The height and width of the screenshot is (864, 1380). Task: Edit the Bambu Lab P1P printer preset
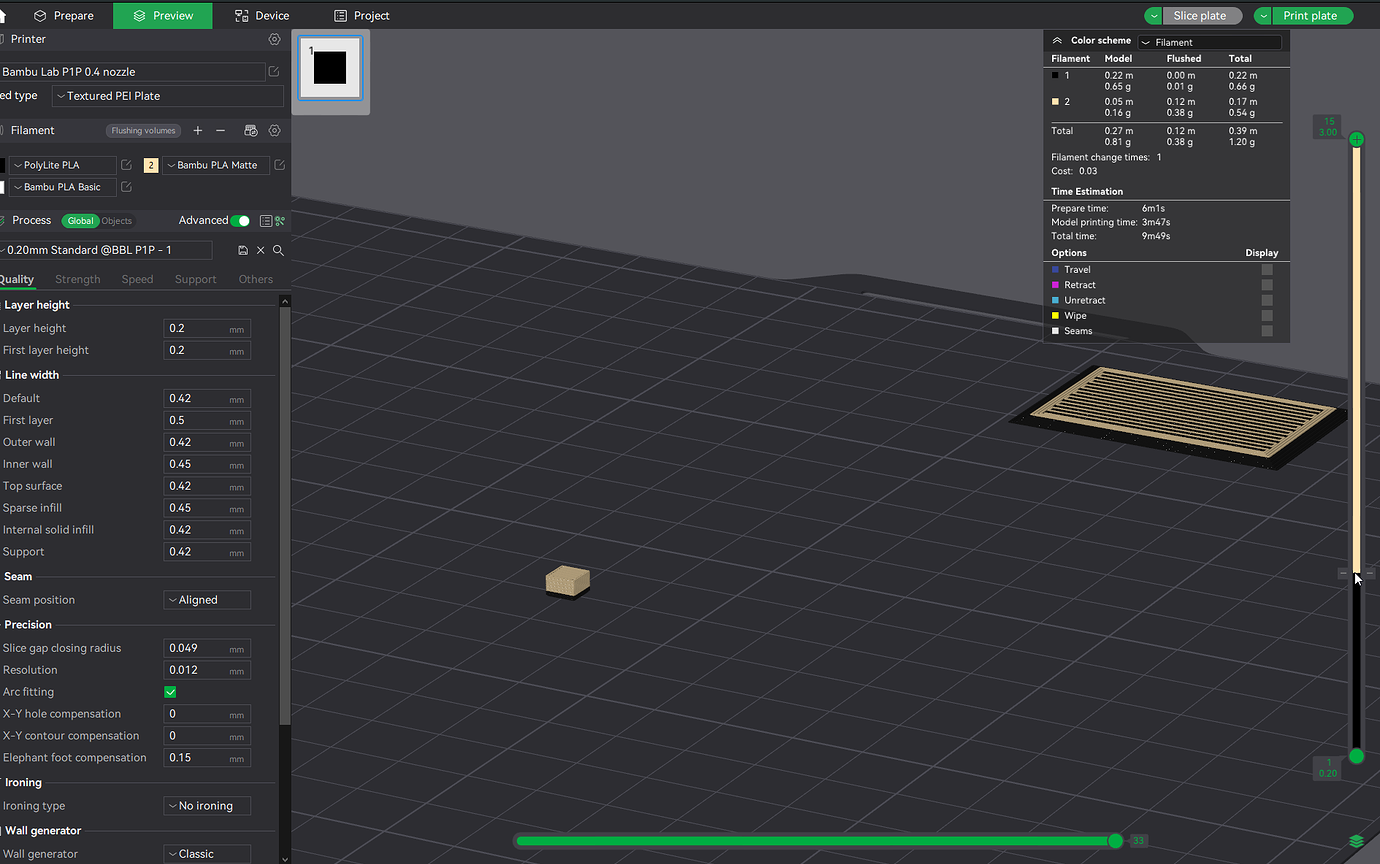point(274,72)
